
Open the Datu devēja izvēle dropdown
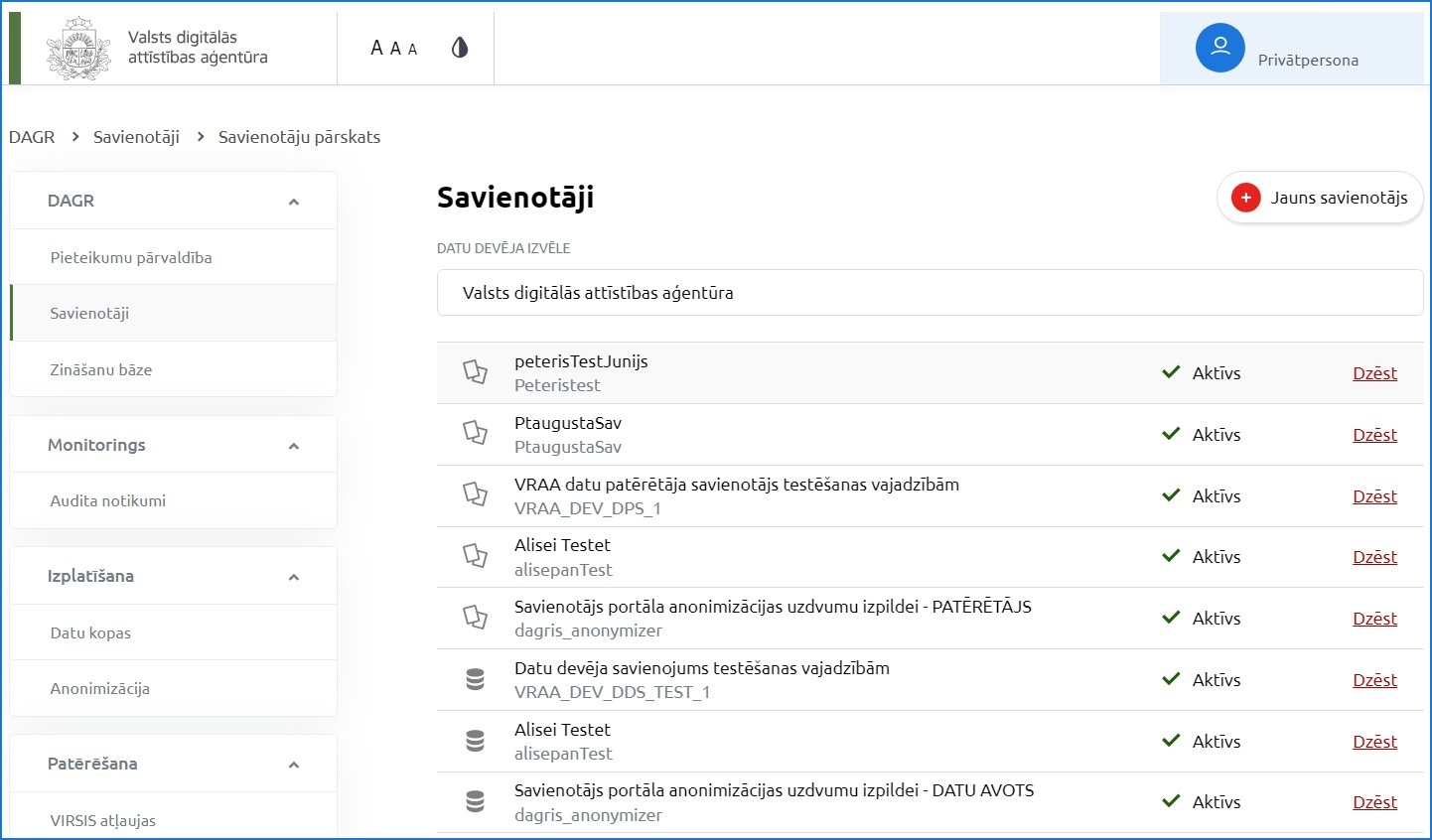(930, 293)
